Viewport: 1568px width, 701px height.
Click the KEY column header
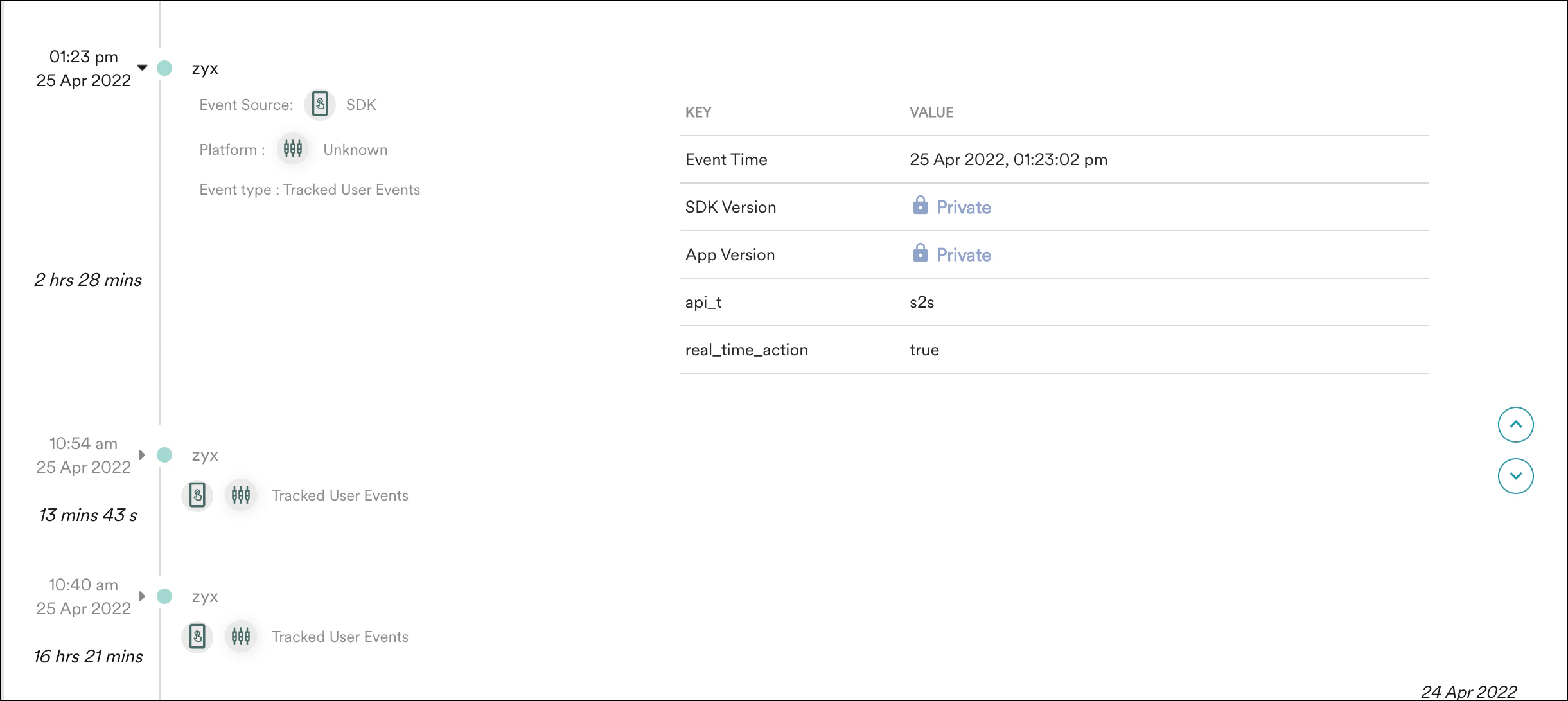pyautogui.click(x=698, y=112)
